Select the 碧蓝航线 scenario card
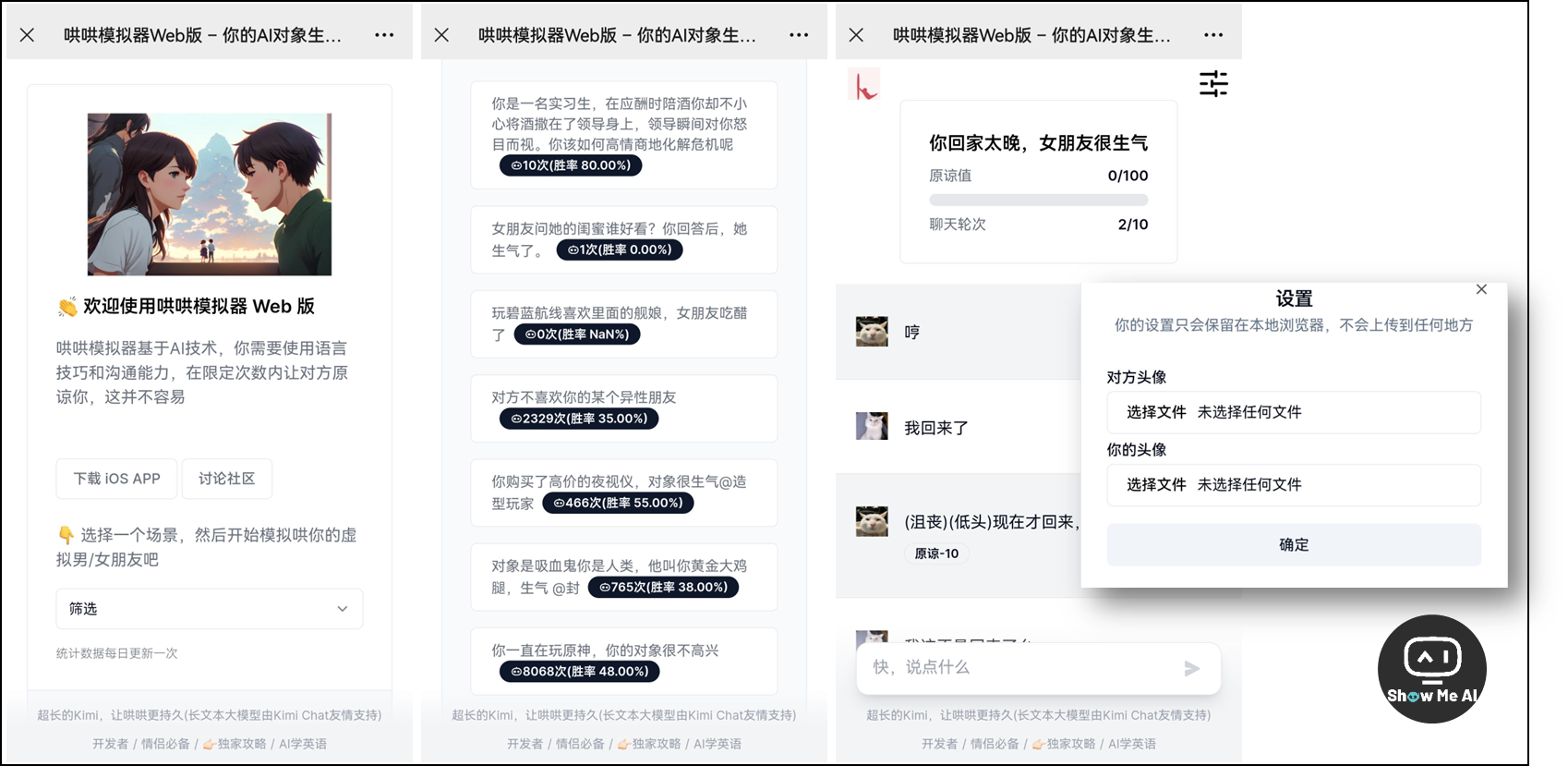 click(623, 324)
